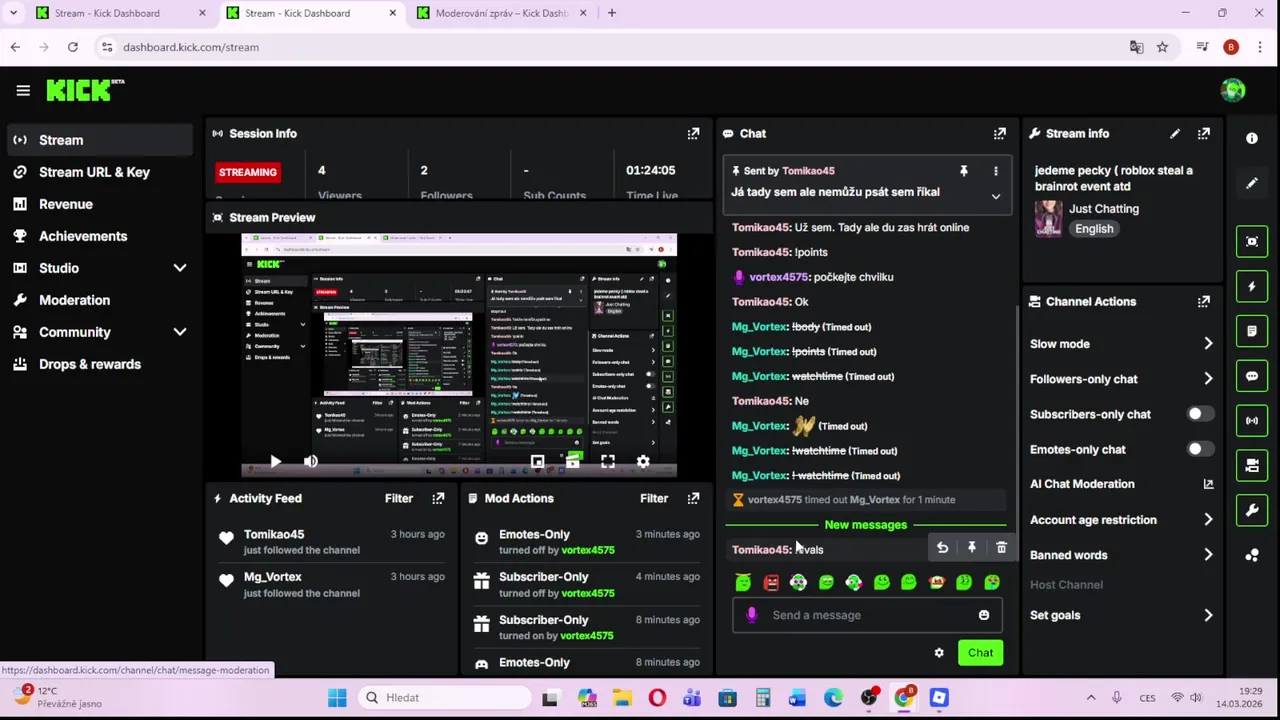Bookmark this page with the star icon
1280x720 pixels.
tap(1162, 47)
